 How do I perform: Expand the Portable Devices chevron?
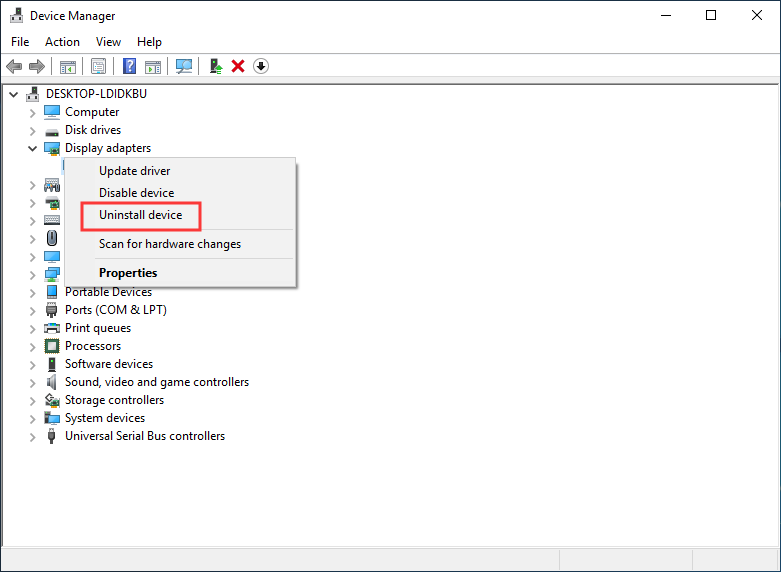click(32, 293)
